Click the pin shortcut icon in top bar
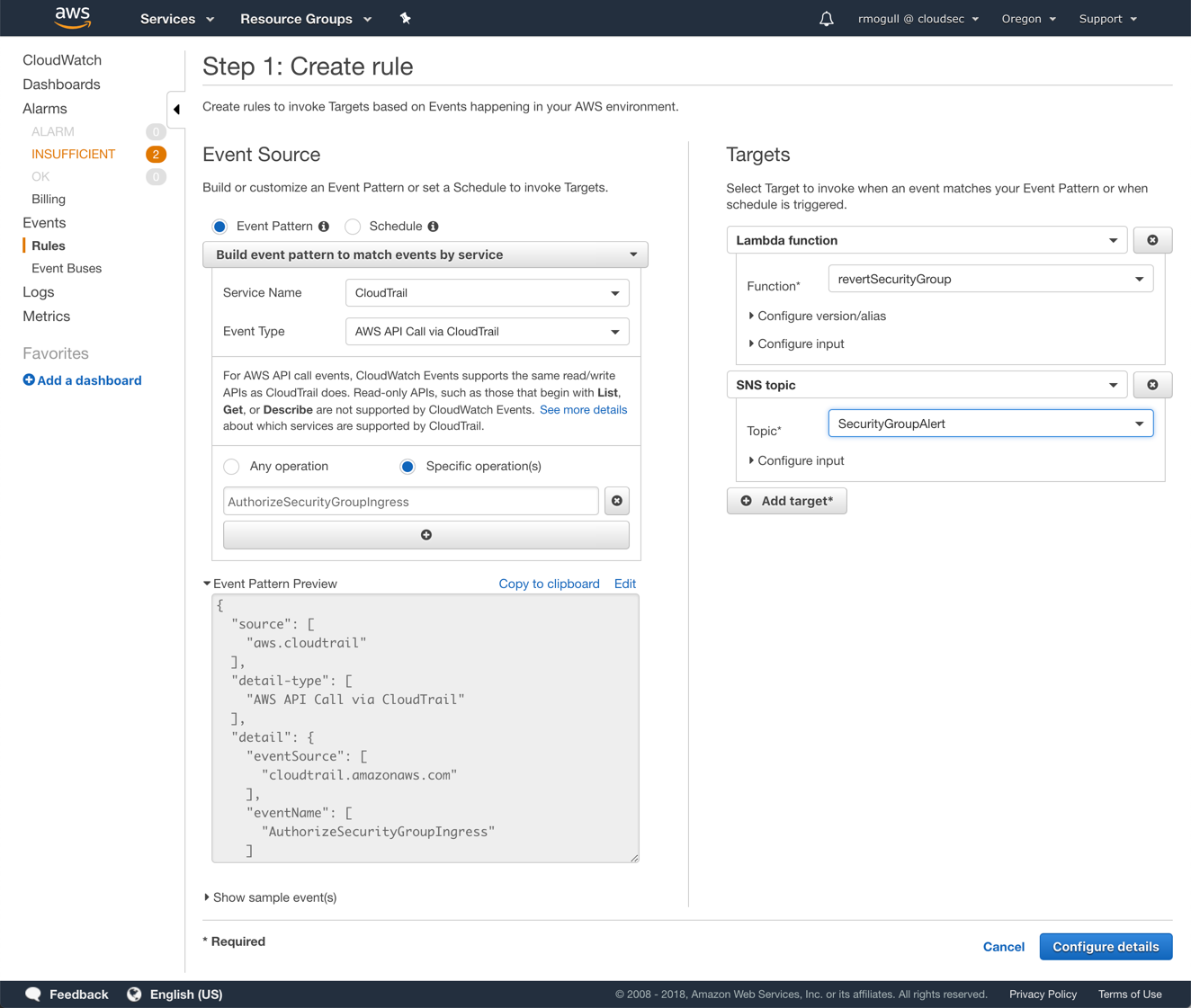The width and height of the screenshot is (1191, 1008). [x=406, y=18]
